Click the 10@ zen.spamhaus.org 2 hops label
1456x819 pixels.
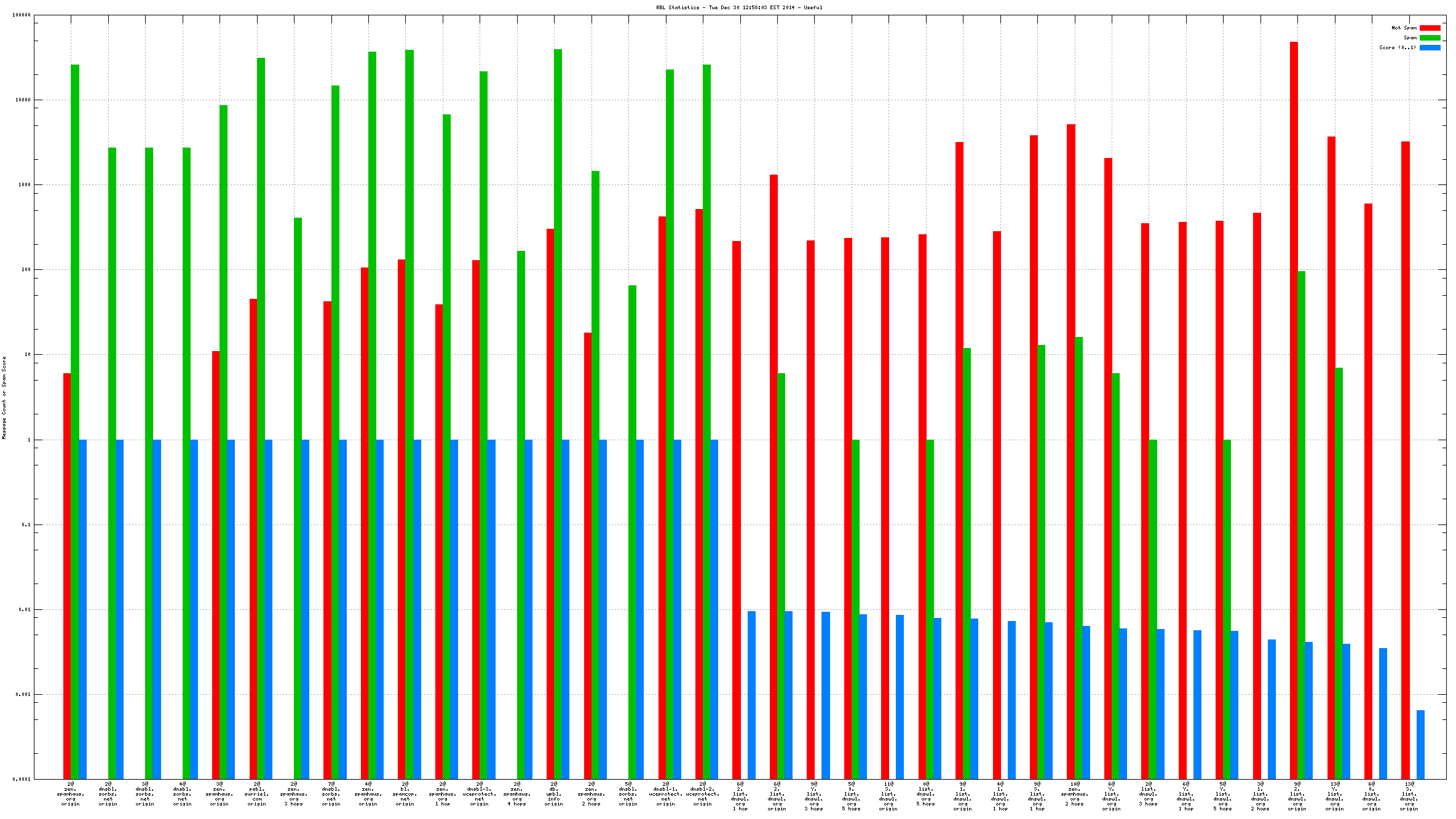[x=1074, y=794]
